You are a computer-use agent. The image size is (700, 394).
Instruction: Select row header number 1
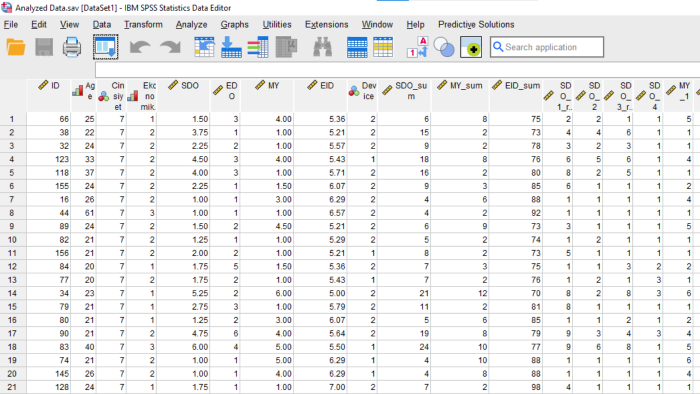click(12, 119)
